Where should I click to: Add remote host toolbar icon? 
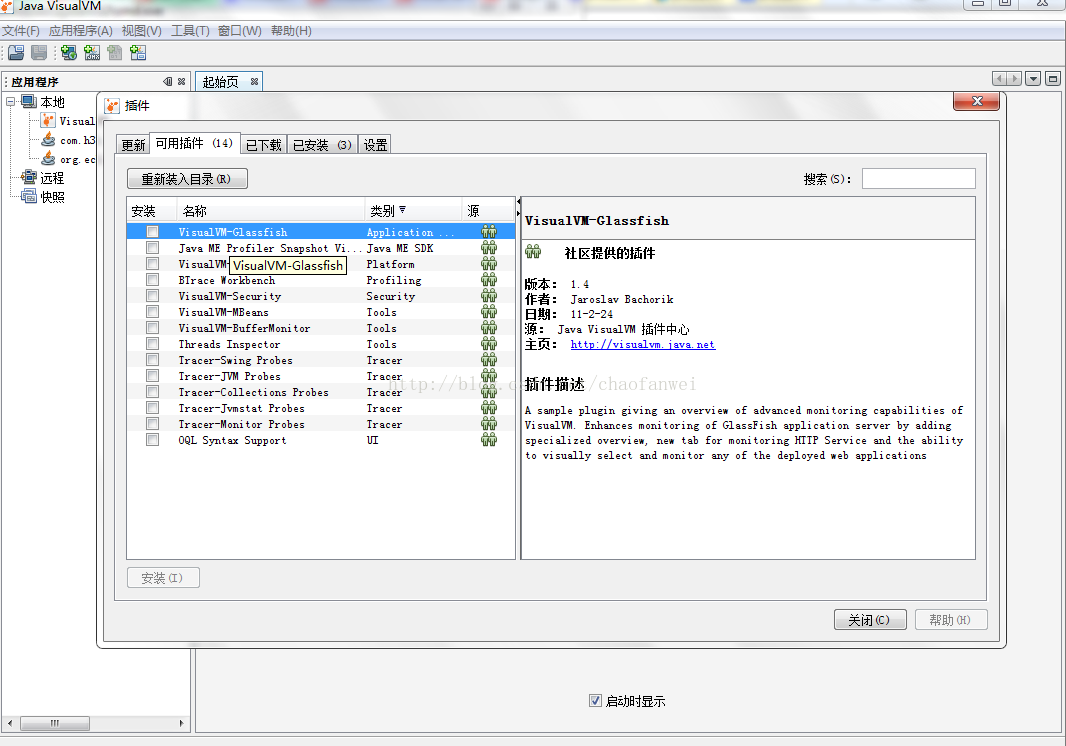coord(68,52)
